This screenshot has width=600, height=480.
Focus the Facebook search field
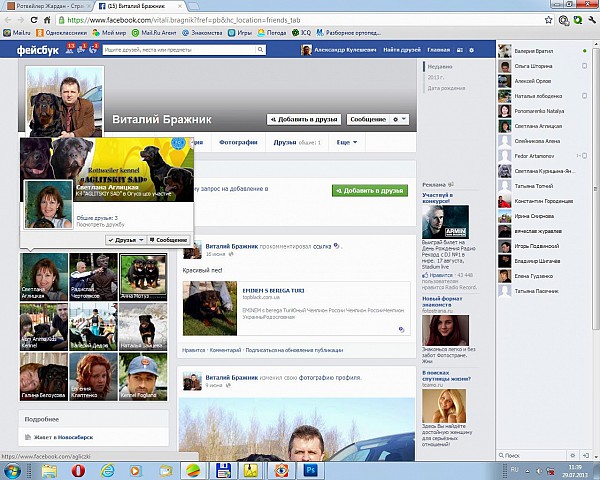tap(179, 50)
